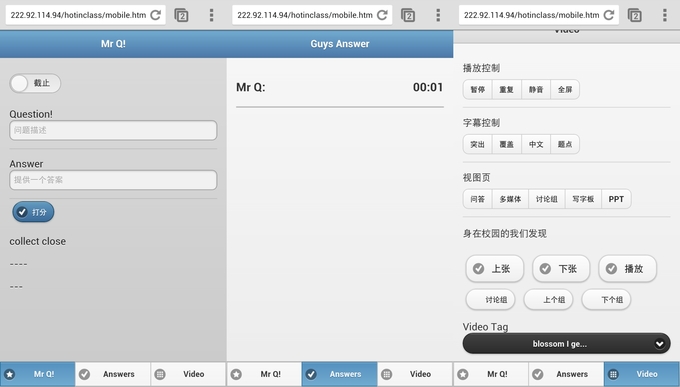Viewport: 680px width, 387px height.
Task: Click the 上张 check button
Action: point(495,269)
